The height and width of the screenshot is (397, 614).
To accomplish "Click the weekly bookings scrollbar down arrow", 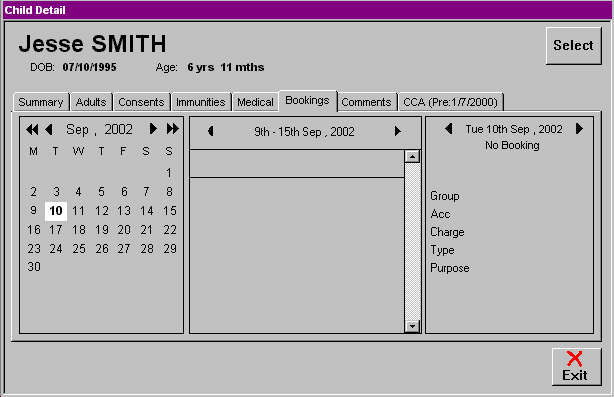I will [412, 326].
